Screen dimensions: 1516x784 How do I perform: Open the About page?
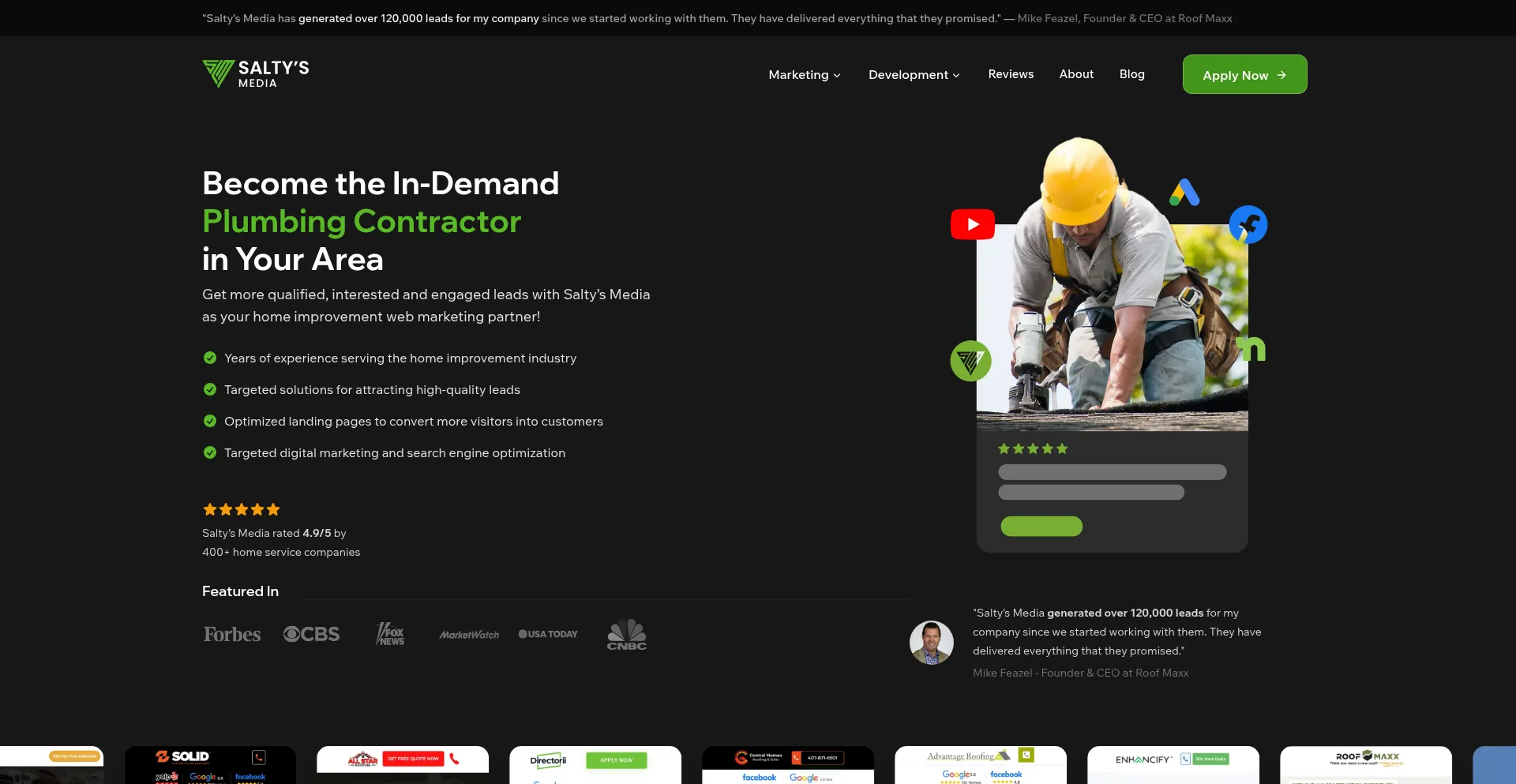[x=1076, y=73]
